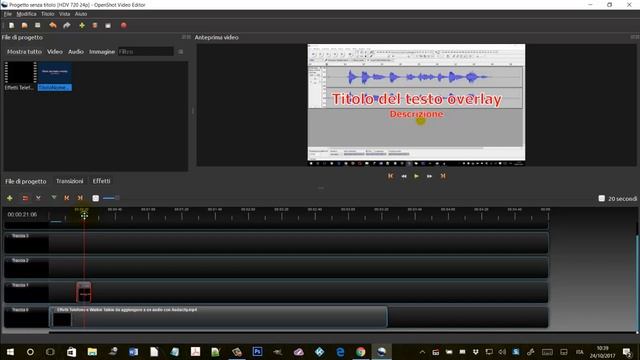The width and height of the screenshot is (640, 360).
Task: Click the video preview frame
Action: [x=416, y=104]
